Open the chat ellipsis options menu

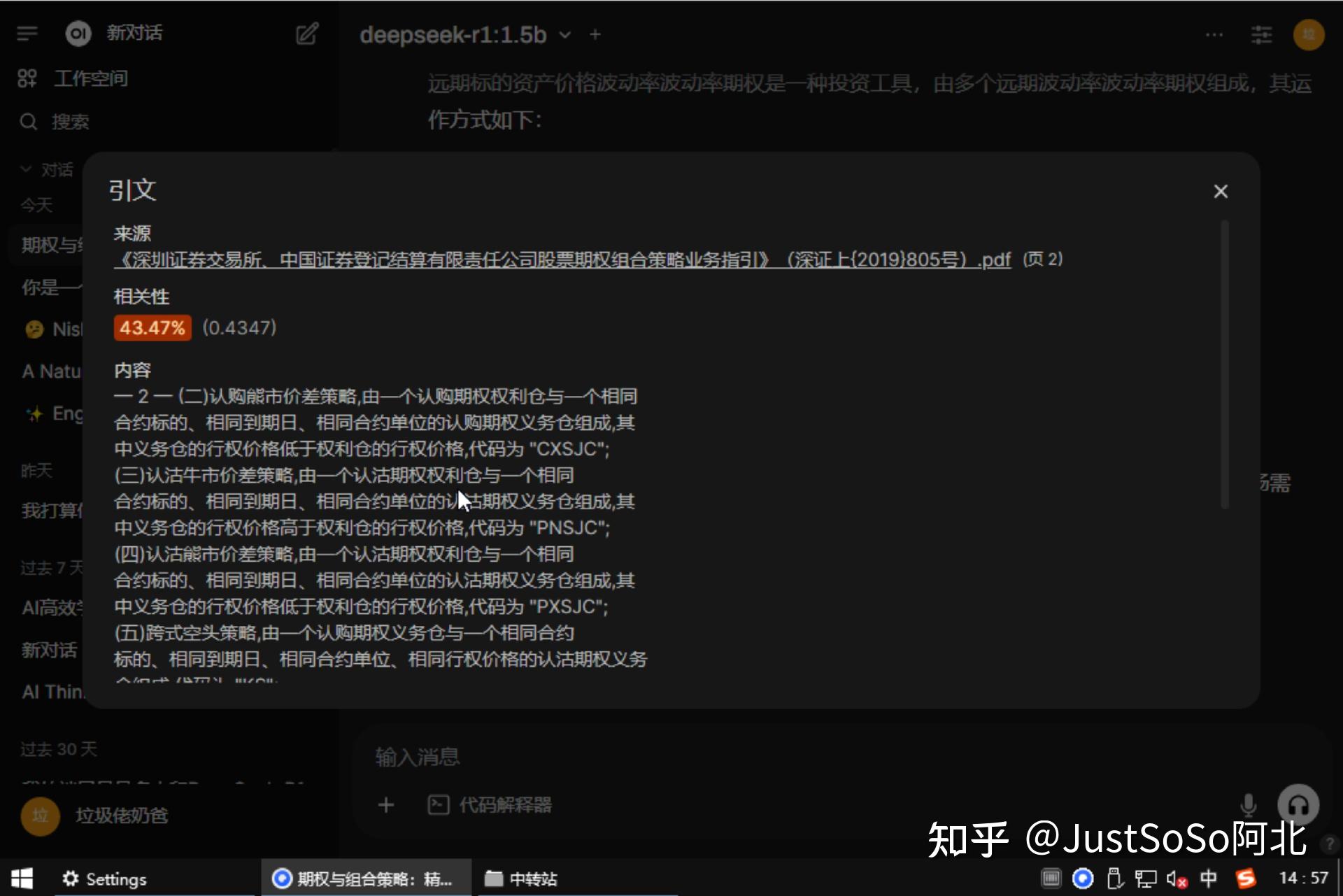(1214, 34)
